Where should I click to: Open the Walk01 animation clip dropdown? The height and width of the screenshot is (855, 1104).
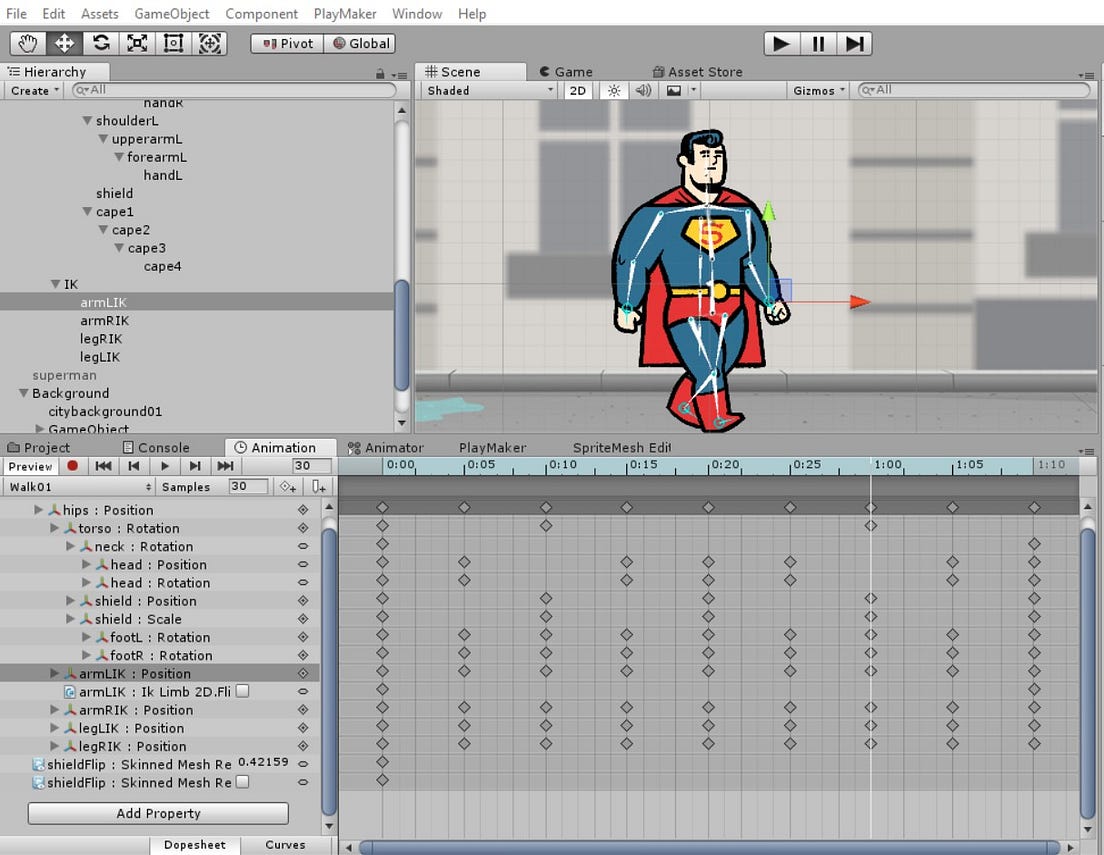75,486
